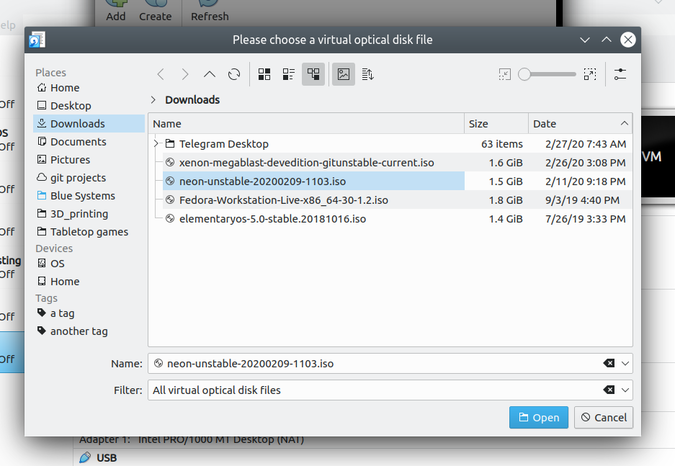Adjust the icon zoom size slider
The width and height of the screenshot is (675, 466).
pos(547,74)
